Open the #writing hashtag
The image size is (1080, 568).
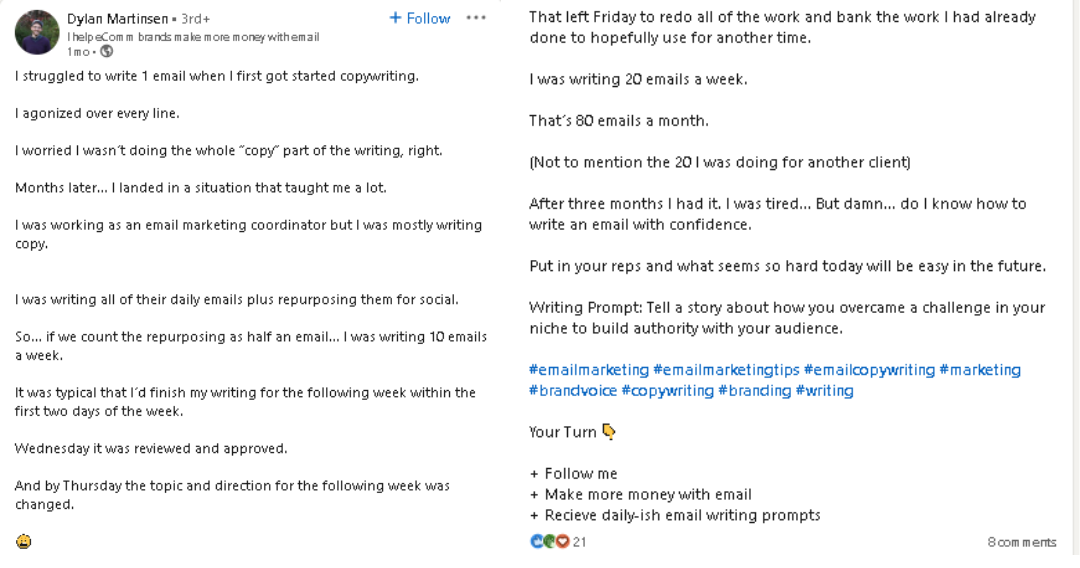point(824,390)
